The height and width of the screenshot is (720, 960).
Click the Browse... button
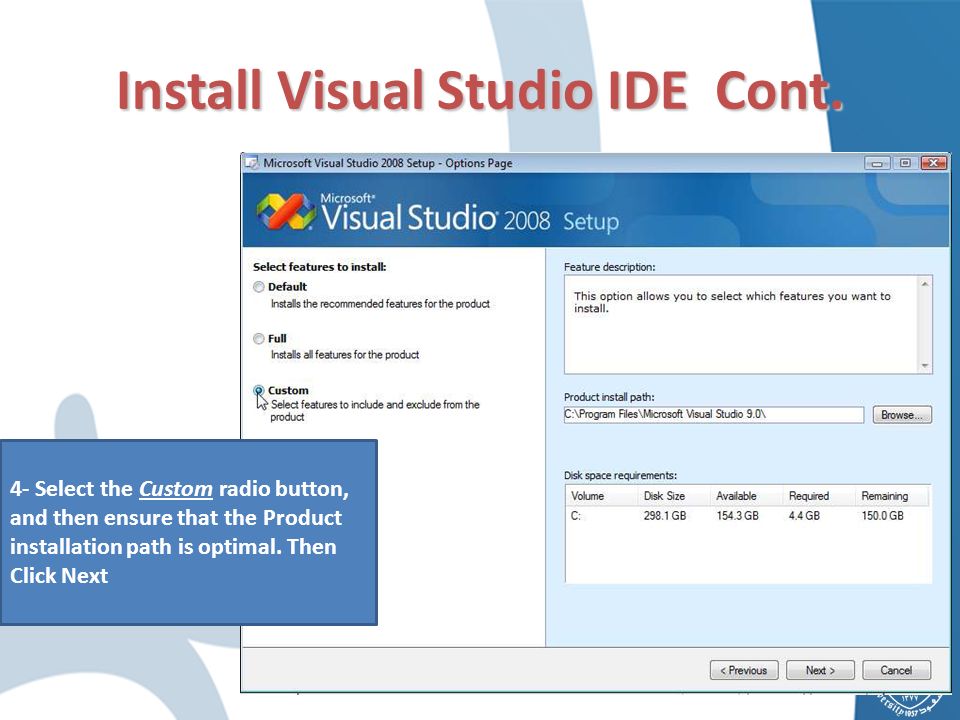pyautogui.click(x=902, y=415)
